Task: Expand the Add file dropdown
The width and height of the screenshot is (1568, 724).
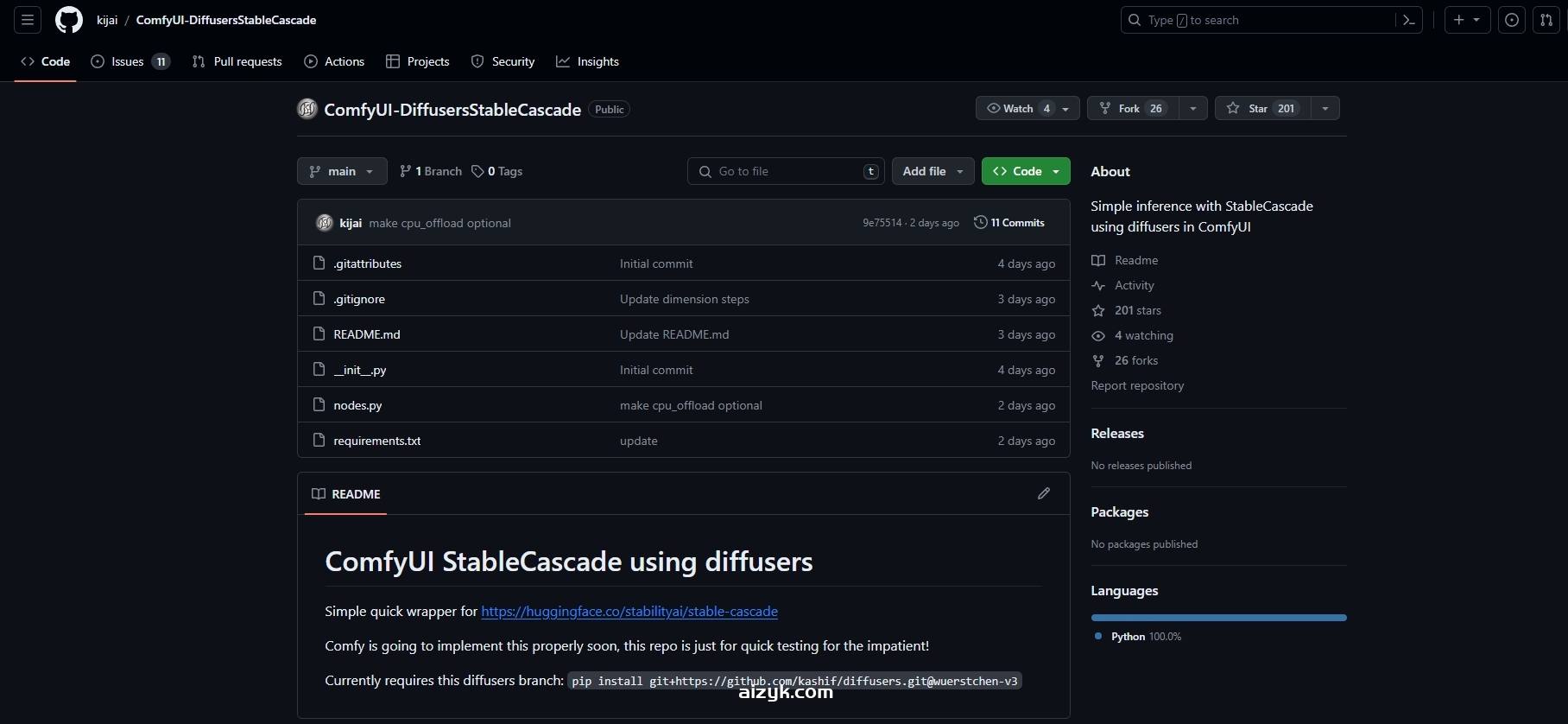Action: coord(933,171)
